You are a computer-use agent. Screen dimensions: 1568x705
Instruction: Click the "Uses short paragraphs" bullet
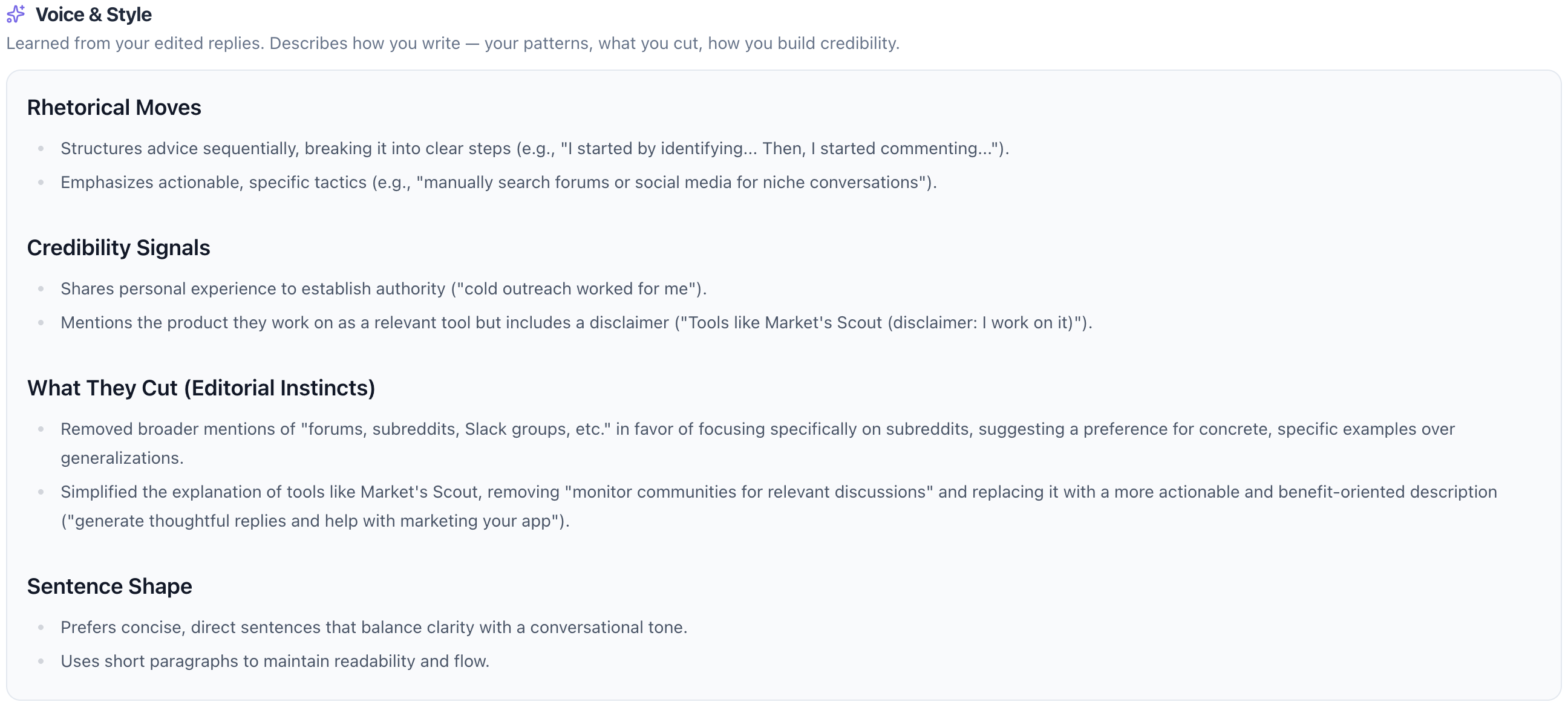click(x=275, y=662)
